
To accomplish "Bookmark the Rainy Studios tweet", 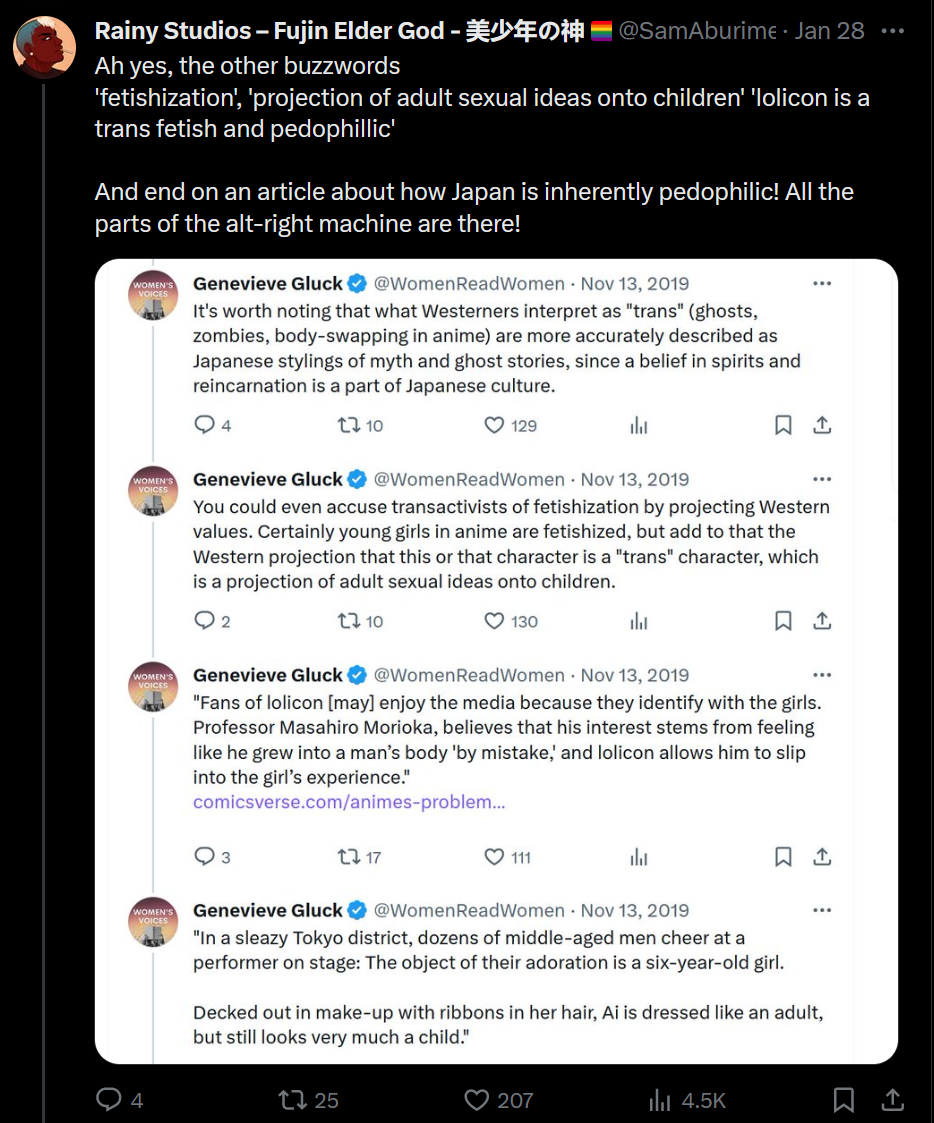I will point(843,1100).
